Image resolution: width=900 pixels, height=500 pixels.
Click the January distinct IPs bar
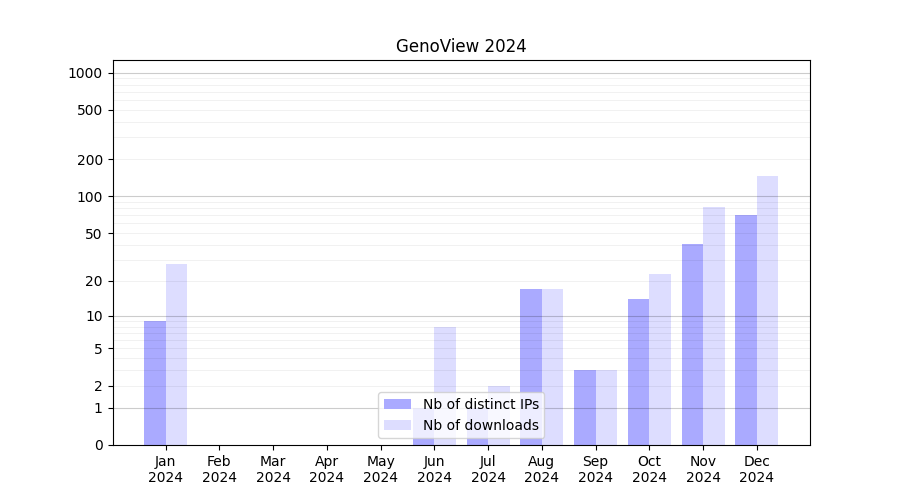click(155, 383)
